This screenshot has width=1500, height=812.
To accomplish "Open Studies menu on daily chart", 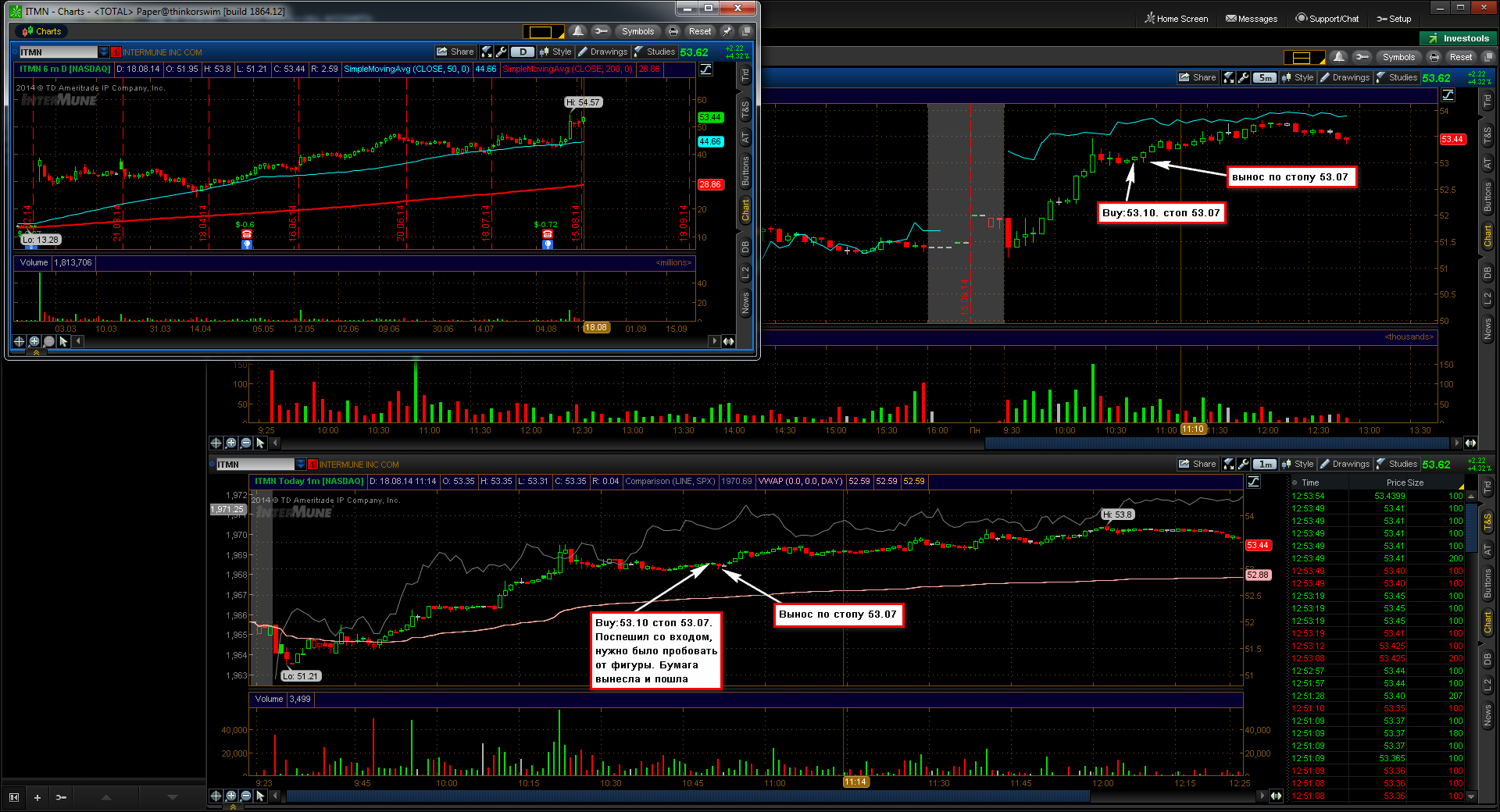I will click(655, 52).
